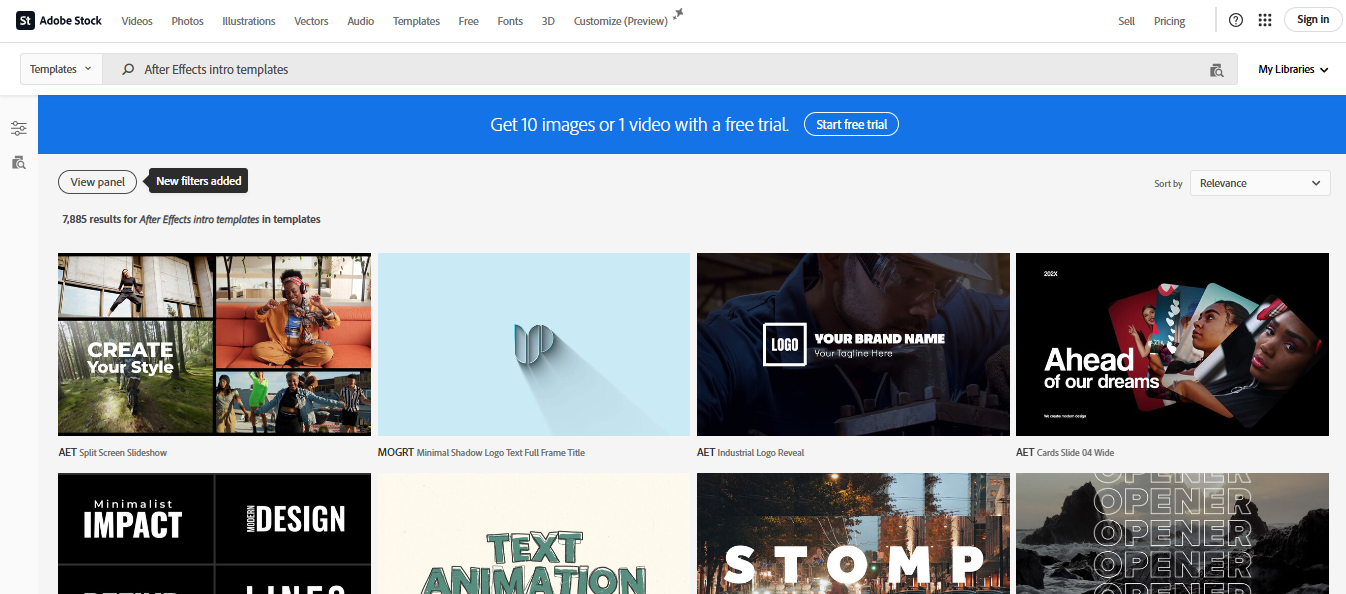1346x594 pixels.
Task: Expand the Templates search category selector
Action: [x=60, y=69]
